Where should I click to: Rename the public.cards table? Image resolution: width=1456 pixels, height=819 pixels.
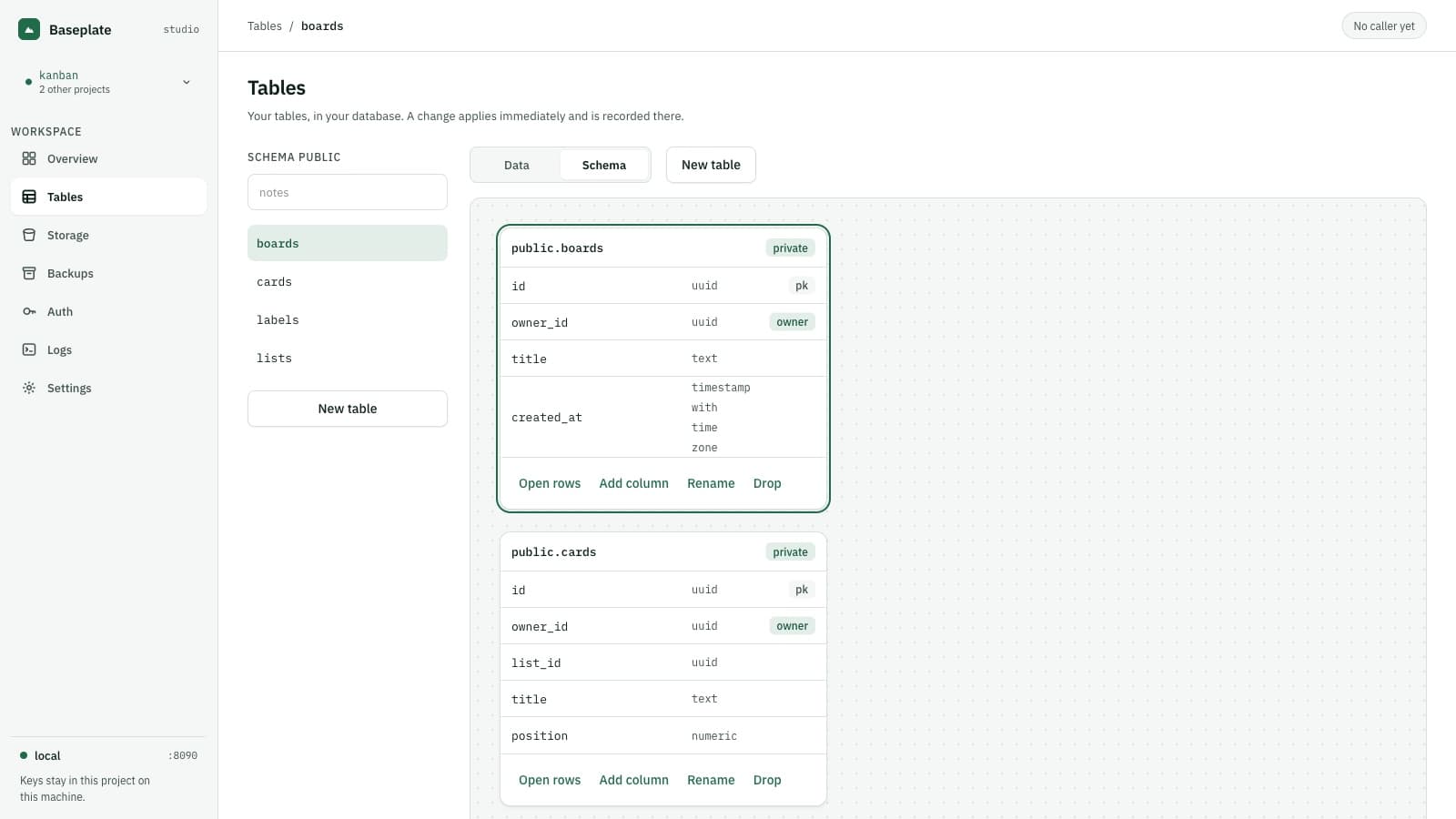coord(711,780)
